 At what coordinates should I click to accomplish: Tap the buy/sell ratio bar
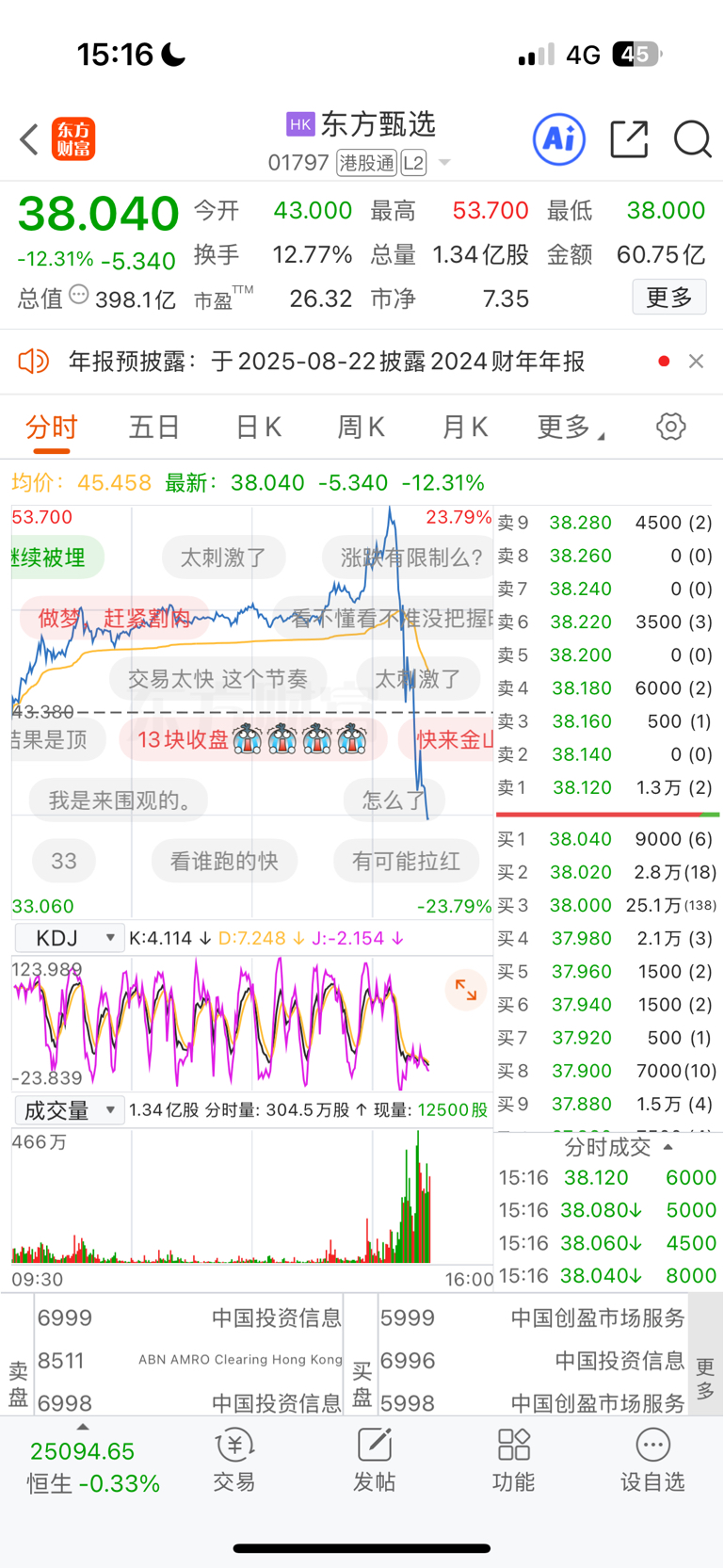pos(607,814)
